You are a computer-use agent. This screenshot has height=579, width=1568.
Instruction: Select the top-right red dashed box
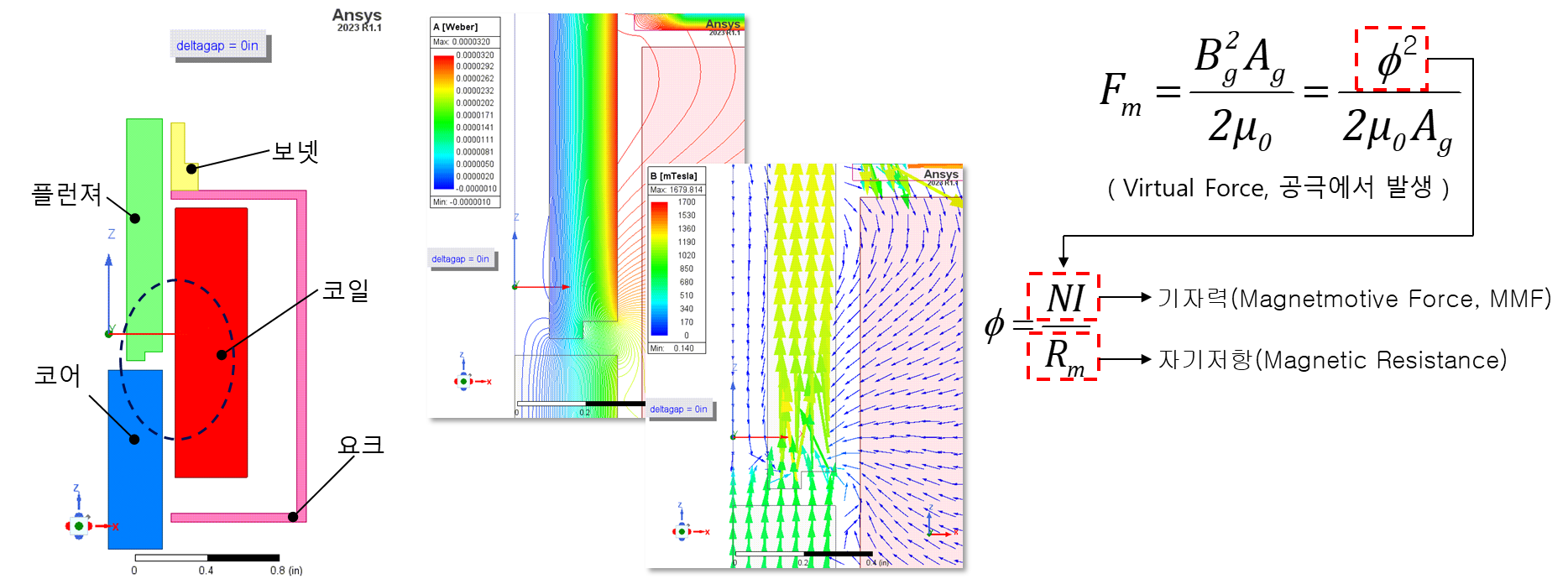(x=1391, y=59)
